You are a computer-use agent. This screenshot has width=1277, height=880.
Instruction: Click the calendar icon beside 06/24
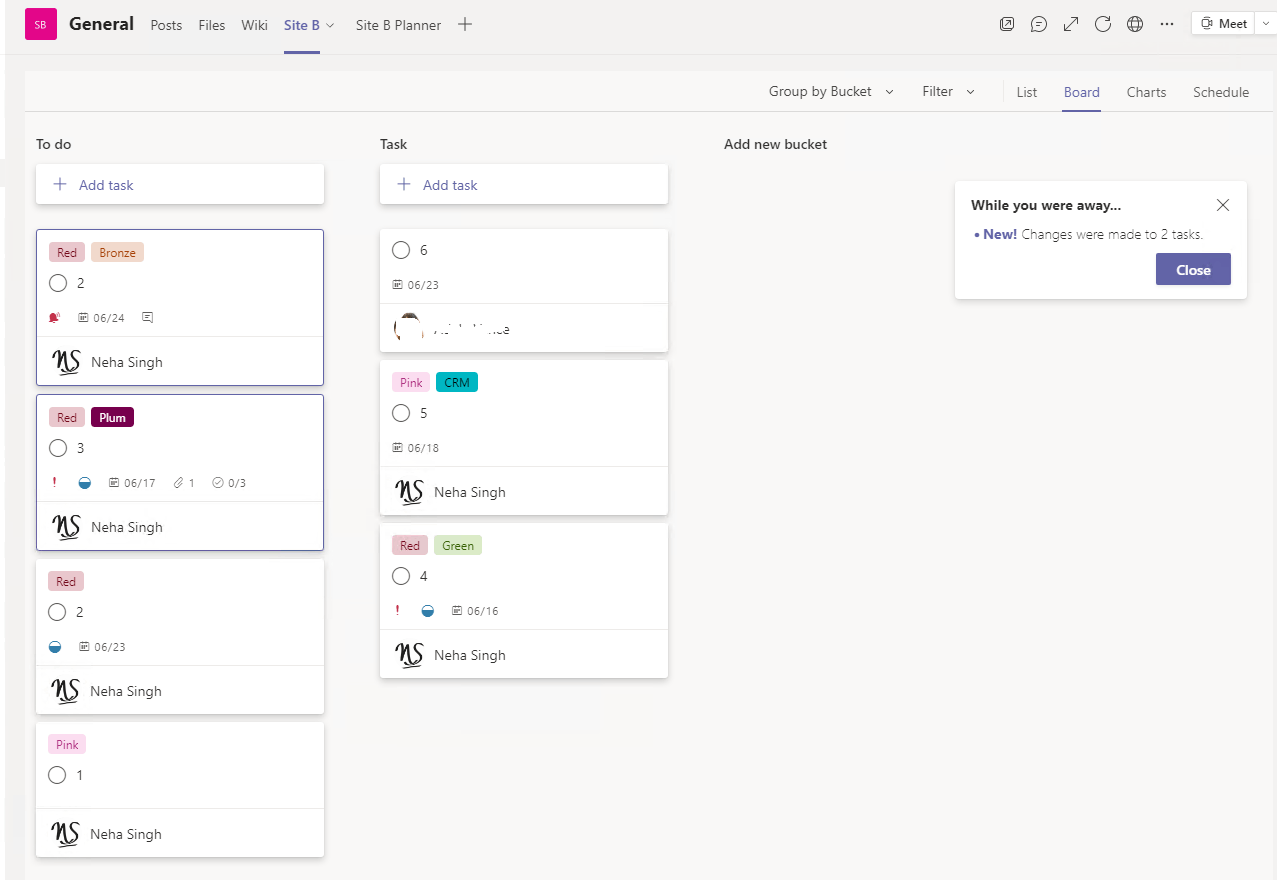pyautogui.click(x=84, y=318)
